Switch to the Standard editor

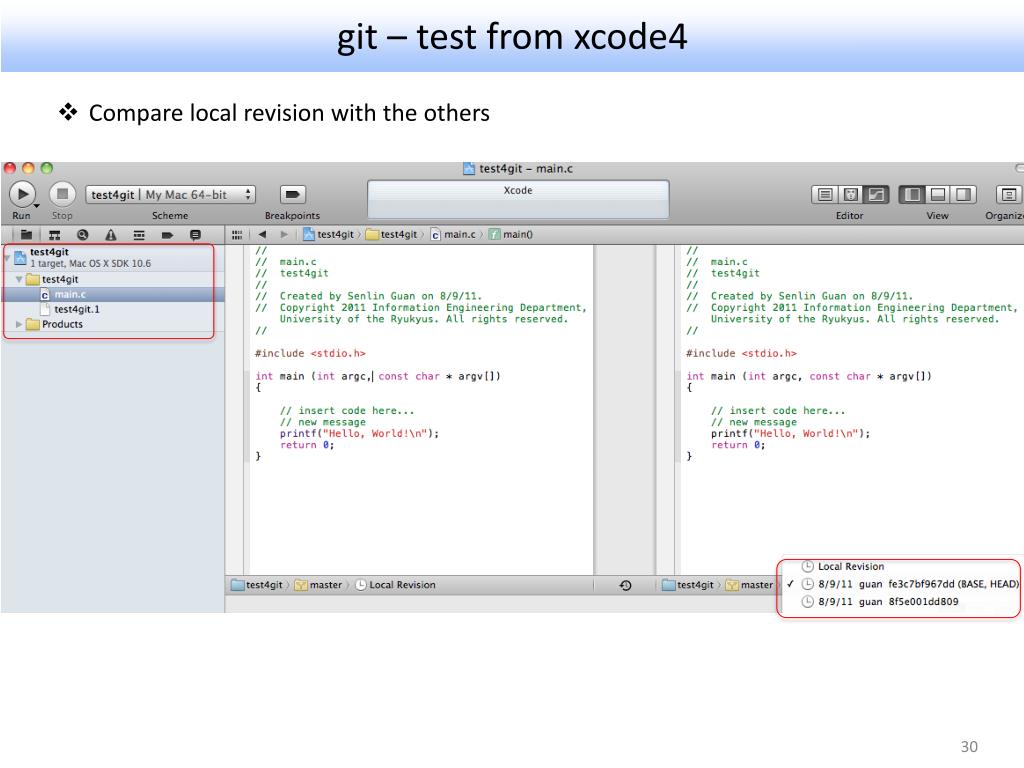click(825, 195)
